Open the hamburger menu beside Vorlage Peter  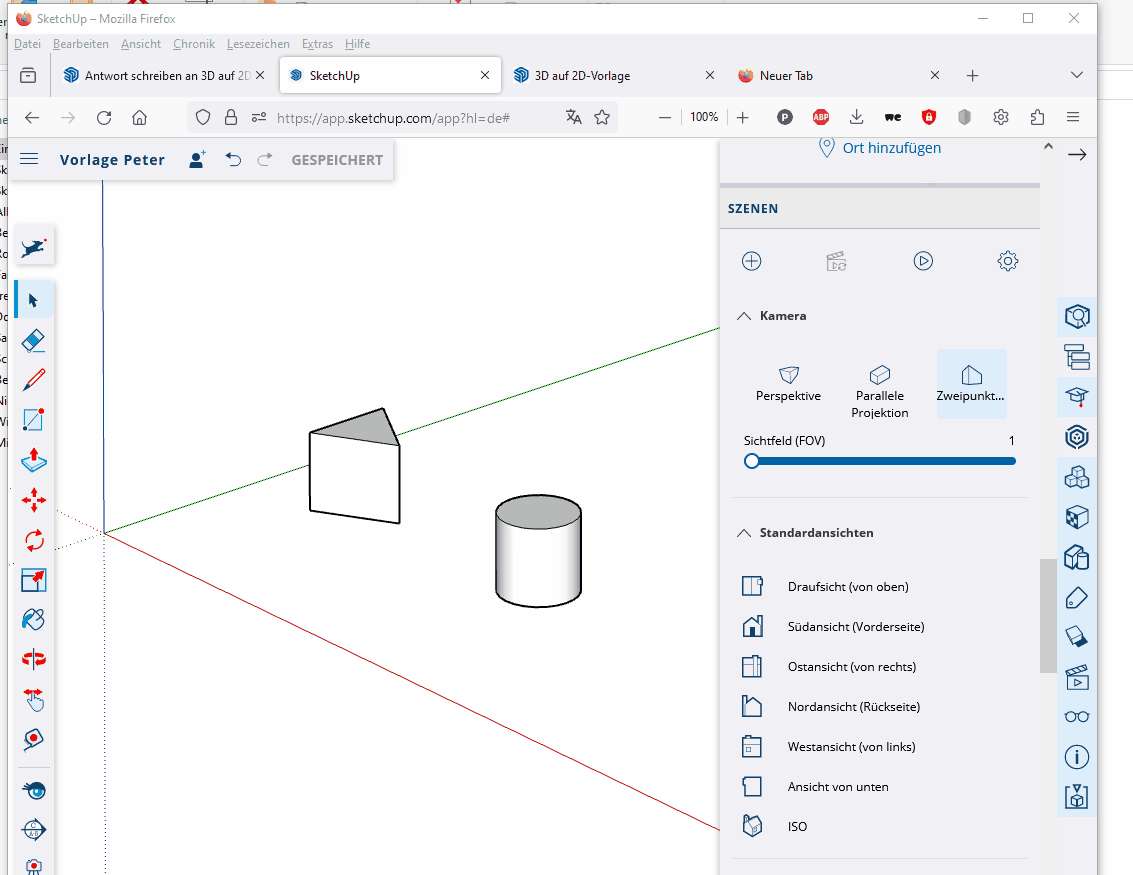[x=29, y=159]
